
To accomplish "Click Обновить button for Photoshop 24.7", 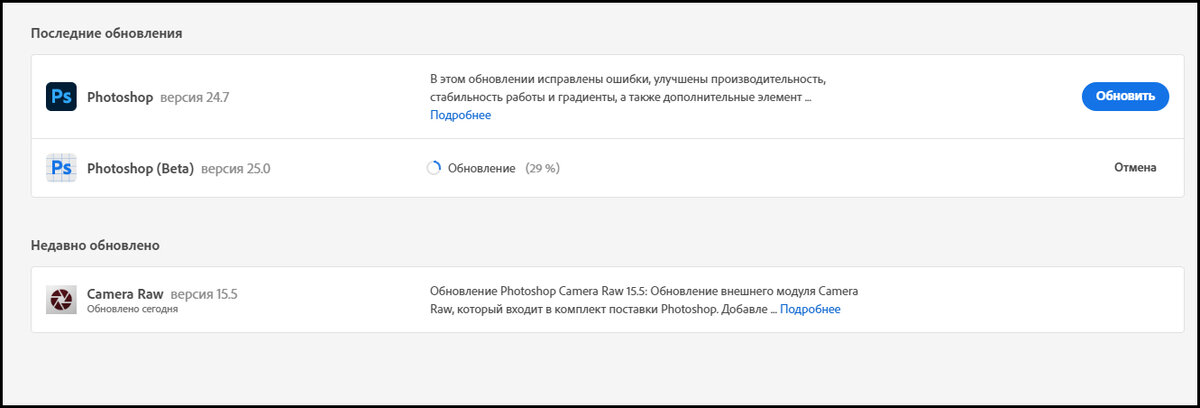I will pyautogui.click(x=1125, y=96).
